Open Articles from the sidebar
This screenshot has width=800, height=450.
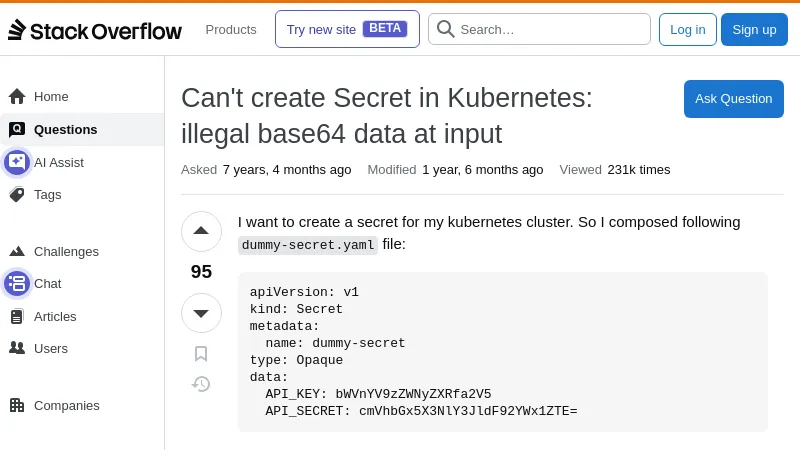point(55,317)
